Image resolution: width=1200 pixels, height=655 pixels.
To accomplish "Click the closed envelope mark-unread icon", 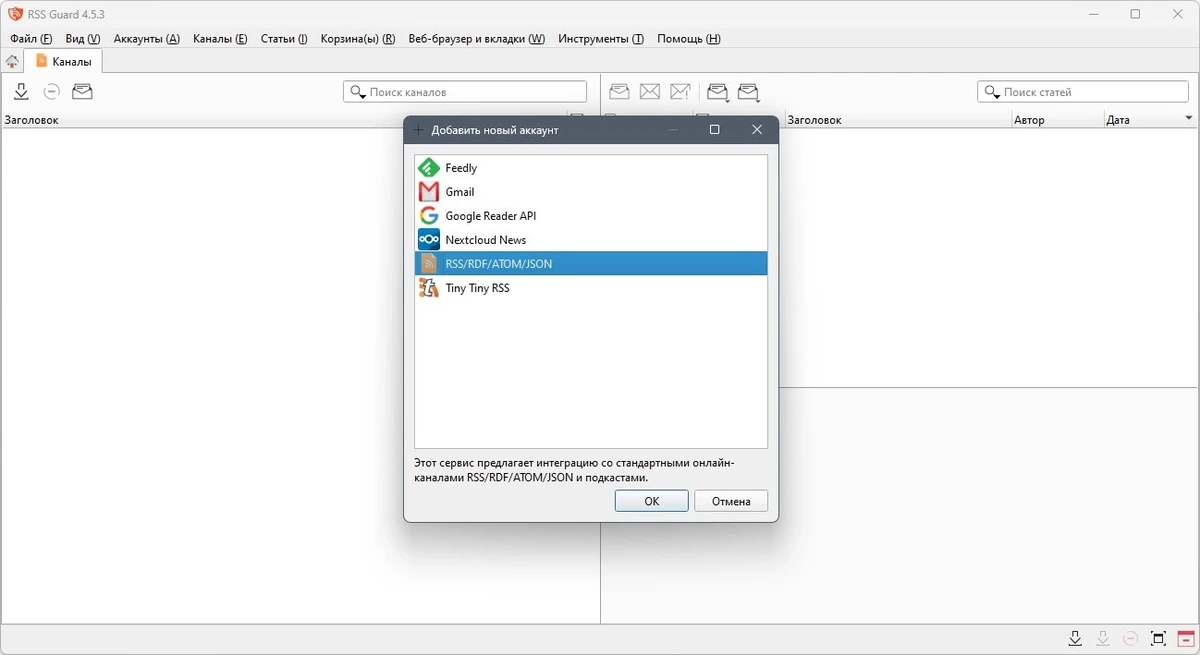I will 650,92.
